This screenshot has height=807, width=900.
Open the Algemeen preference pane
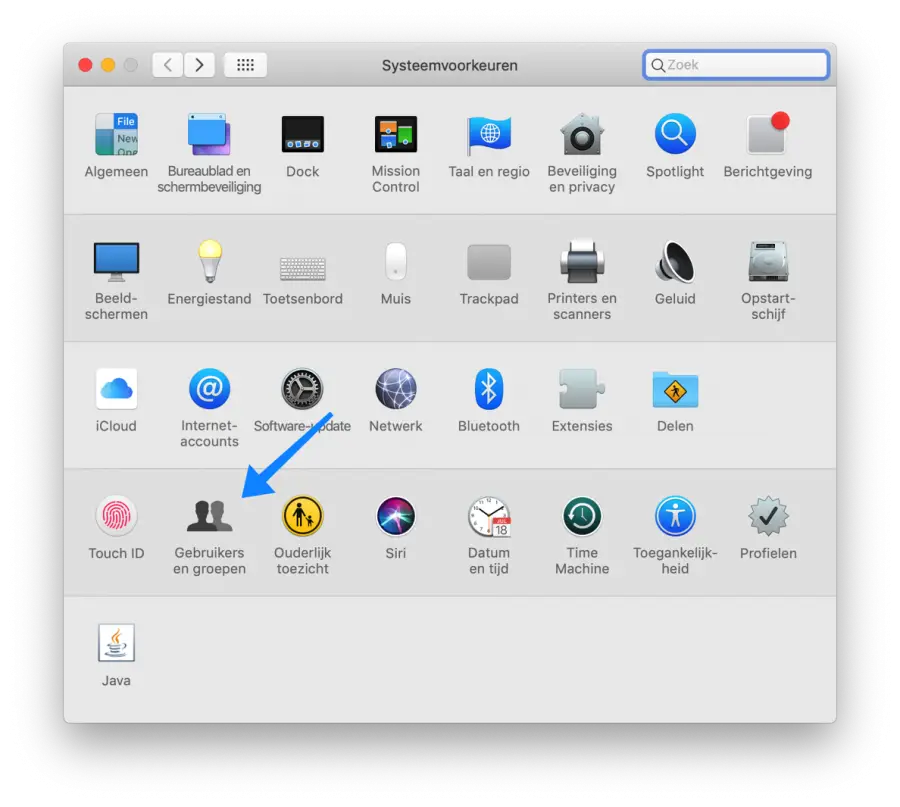[x=116, y=134]
